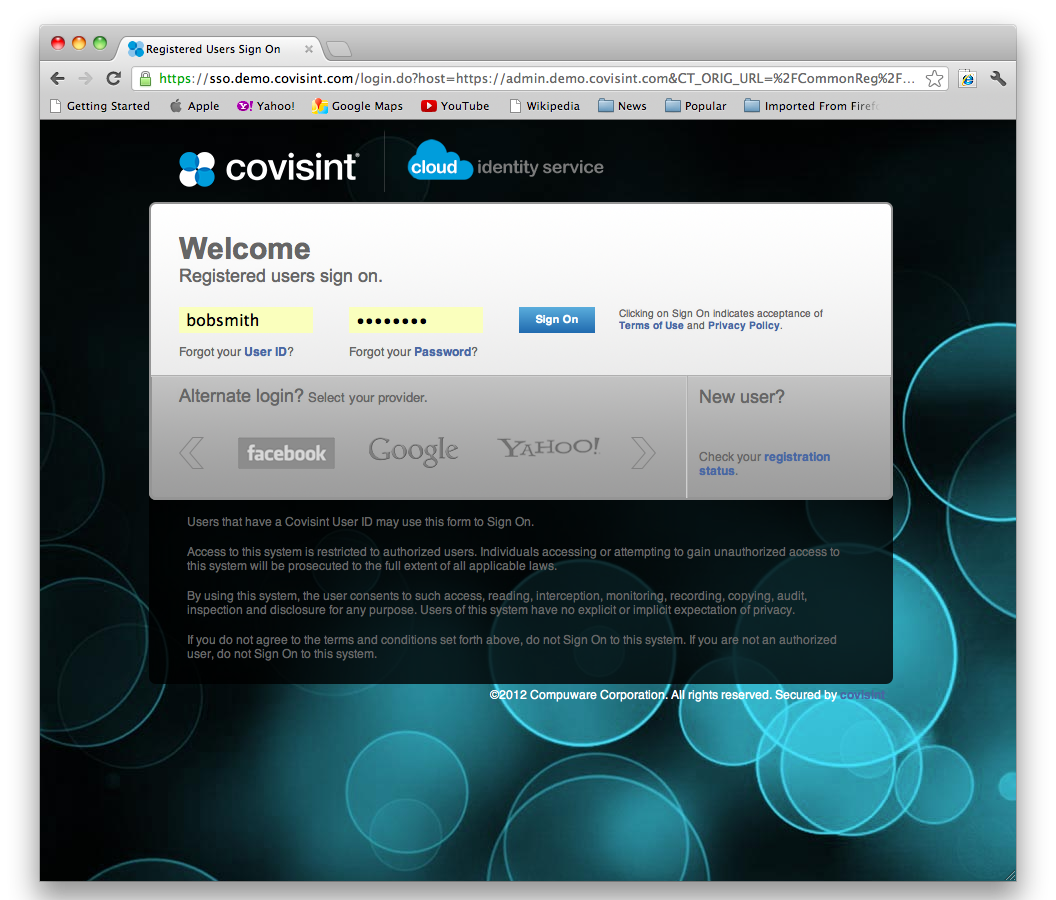Click the browser forward arrow

point(86,79)
